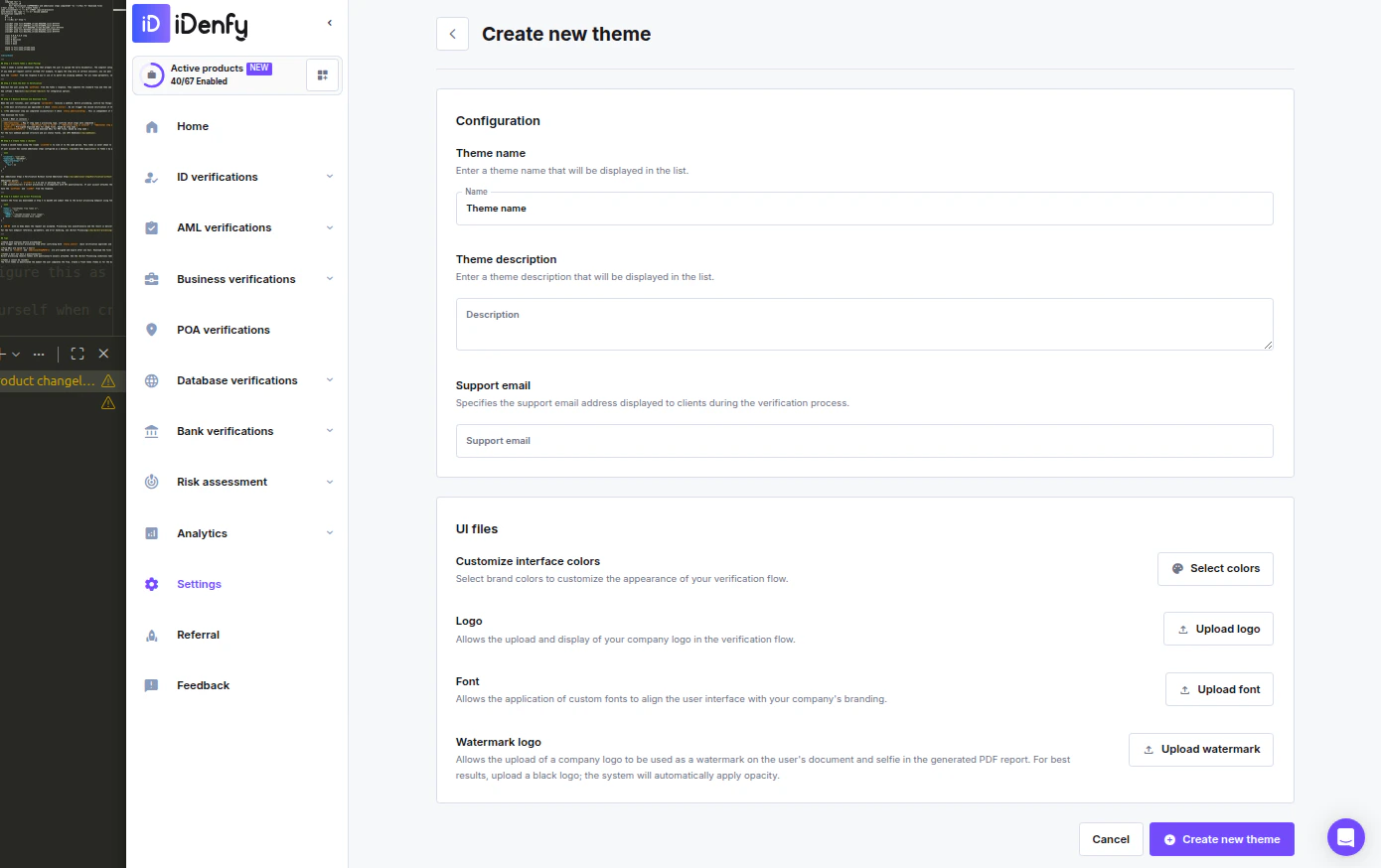Click the Upload watermark button
Image resolution: width=1381 pixels, height=868 pixels.
pyautogui.click(x=1201, y=750)
